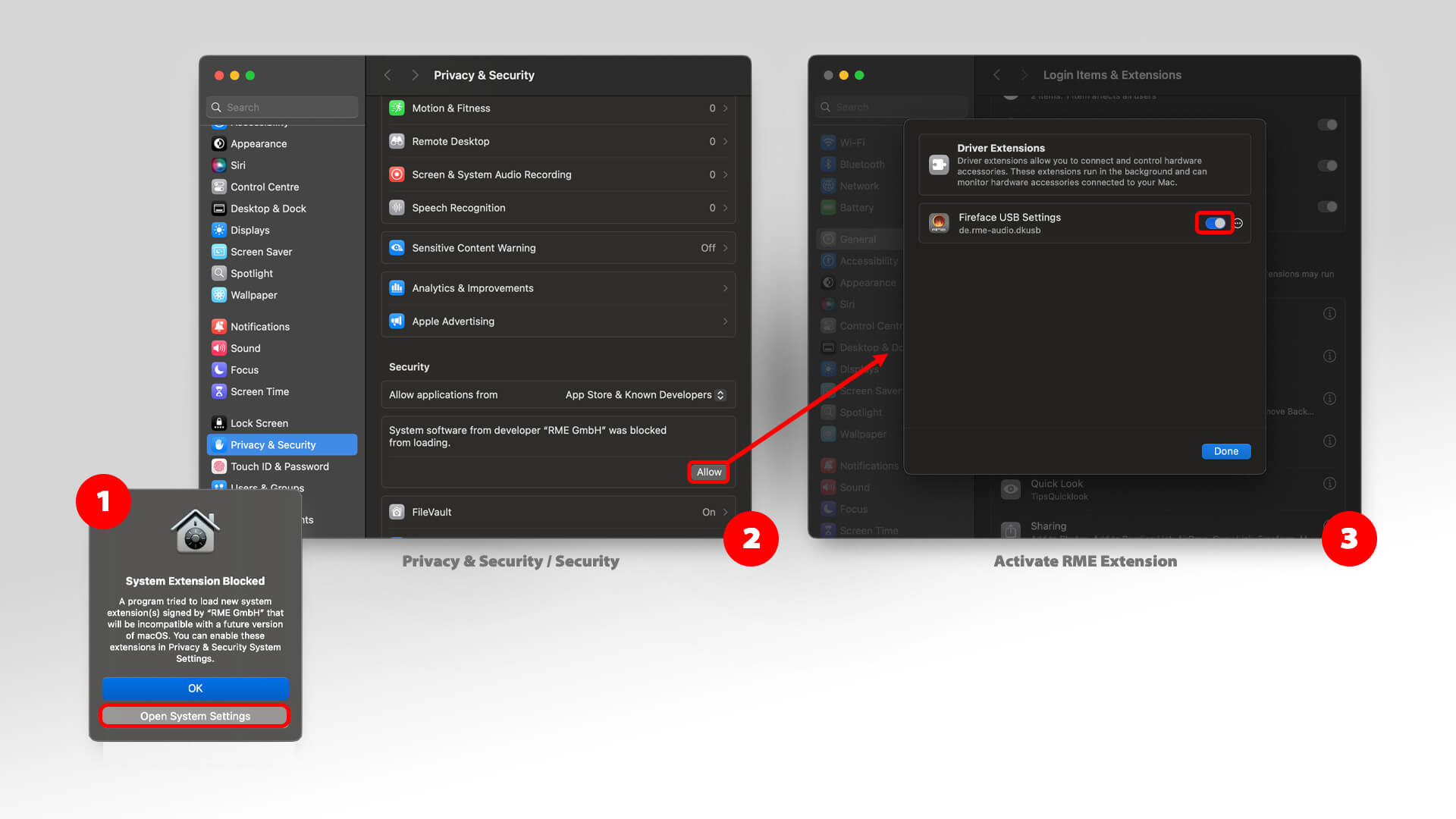Click the Apple Advertising megaphone icon
This screenshot has width=1456, height=819.
[x=397, y=322]
